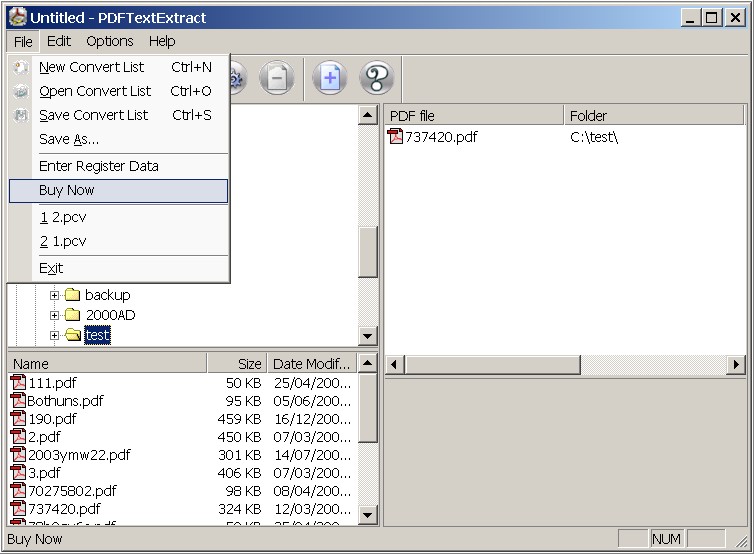754x554 pixels.
Task: Click the PDF icon beside 3.pdf
Action: coord(18,472)
